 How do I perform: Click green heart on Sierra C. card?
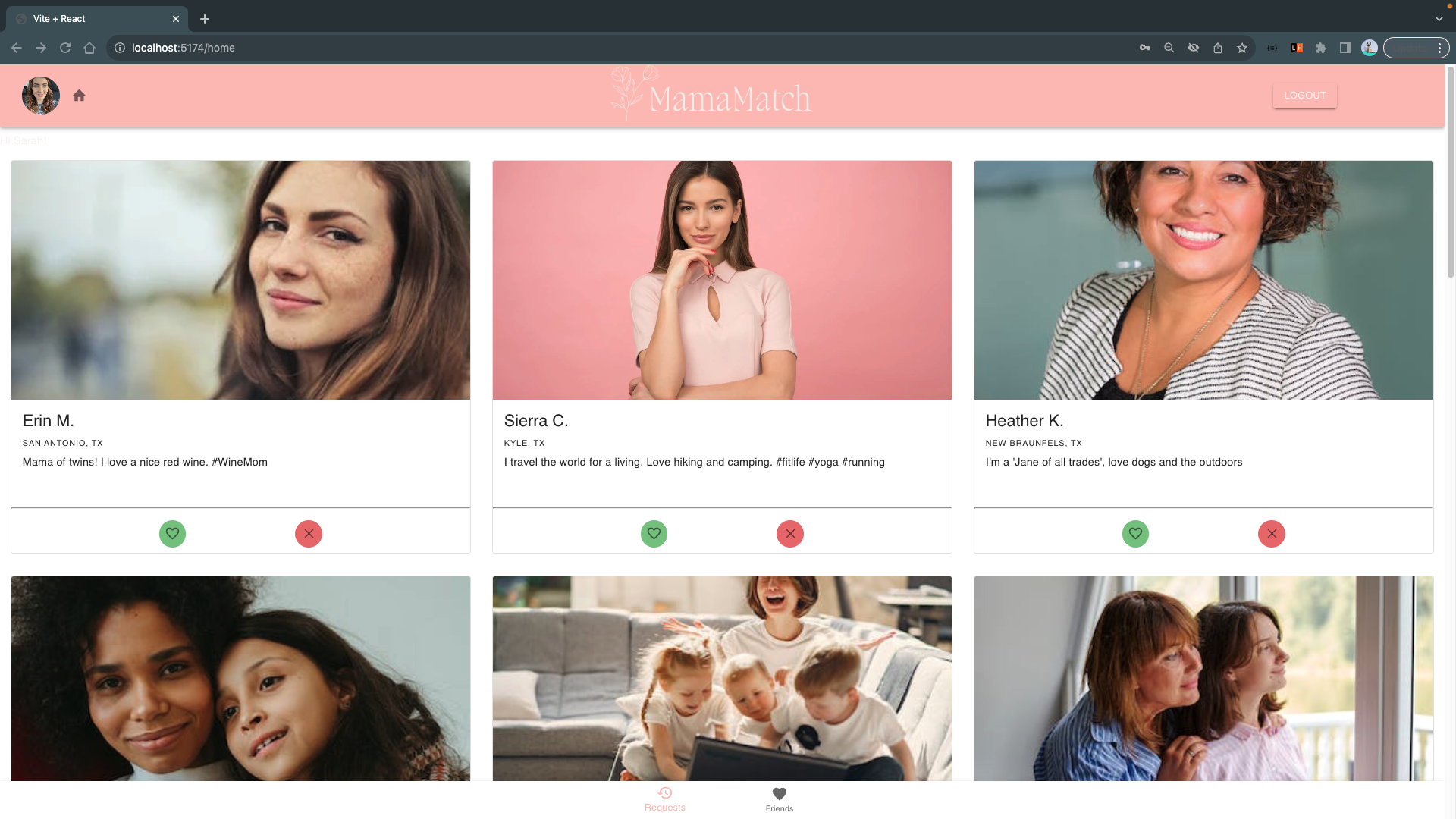click(654, 534)
